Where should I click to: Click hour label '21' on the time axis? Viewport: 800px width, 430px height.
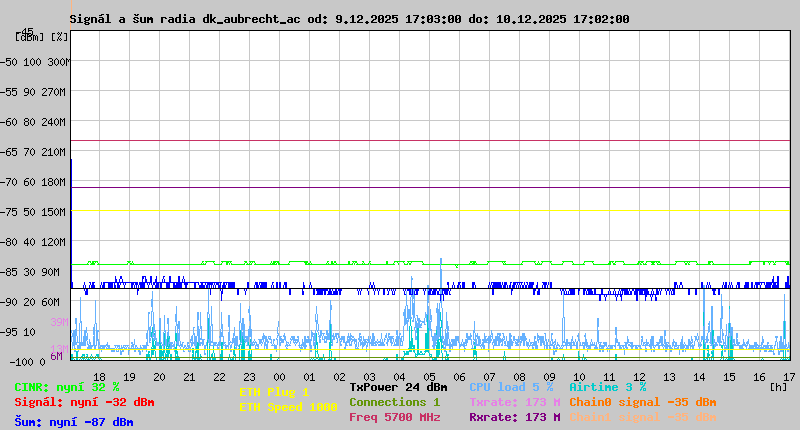coord(189,377)
